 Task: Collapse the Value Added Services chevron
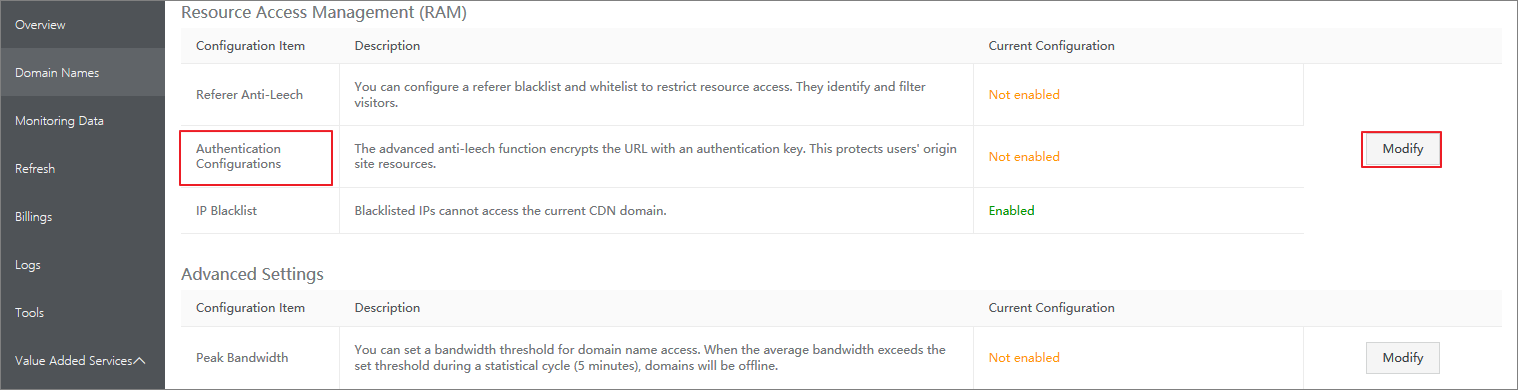click(140, 360)
